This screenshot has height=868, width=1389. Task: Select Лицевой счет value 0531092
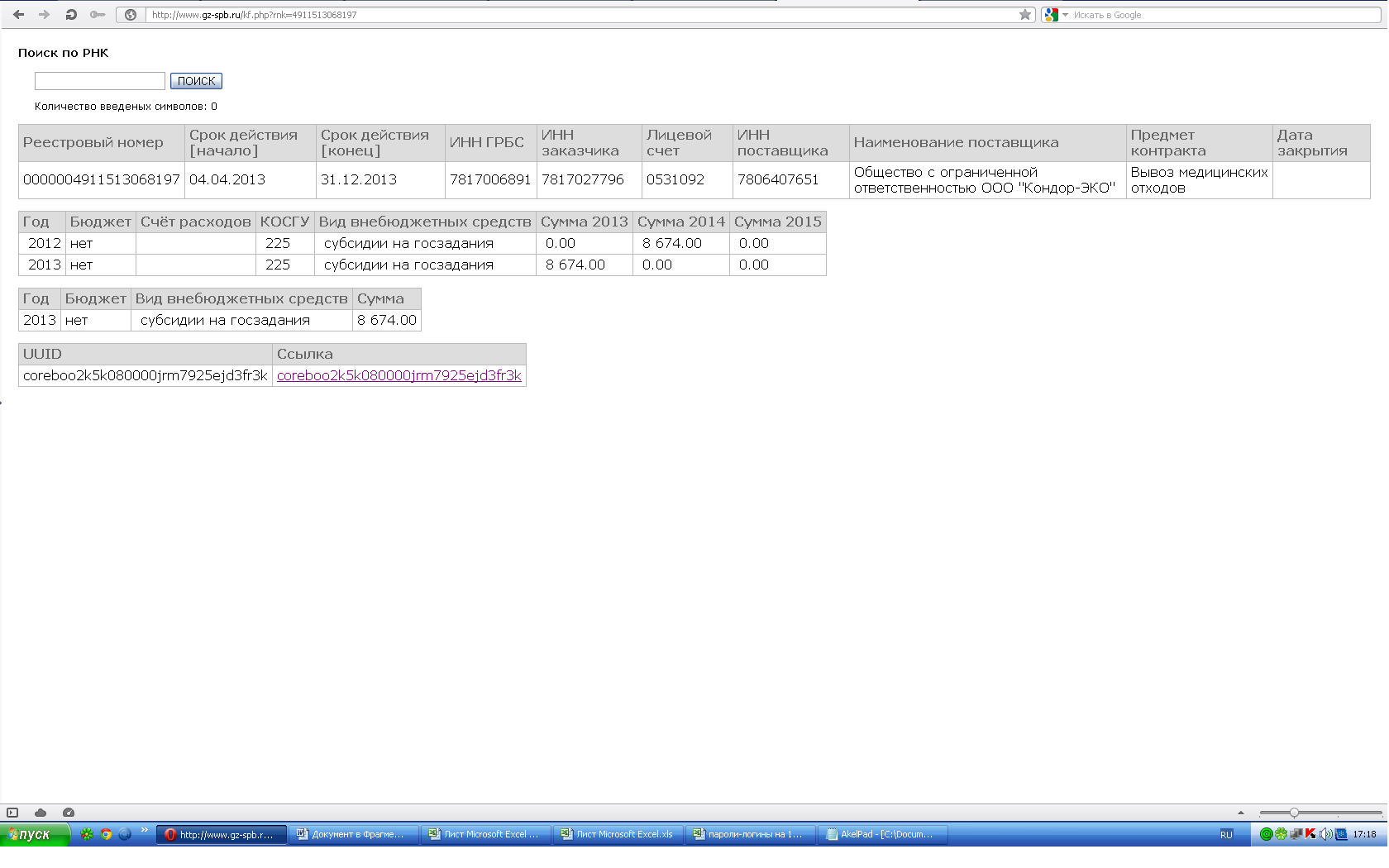click(x=687, y=180)
